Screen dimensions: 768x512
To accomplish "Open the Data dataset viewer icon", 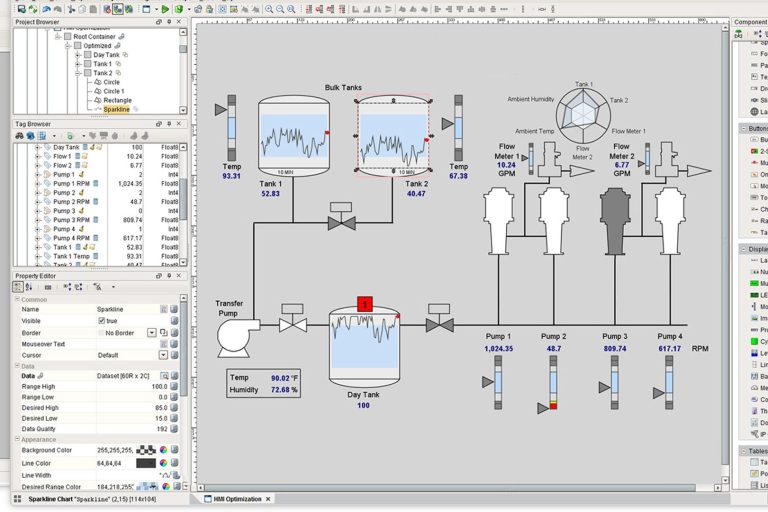I will click(163, 376).
